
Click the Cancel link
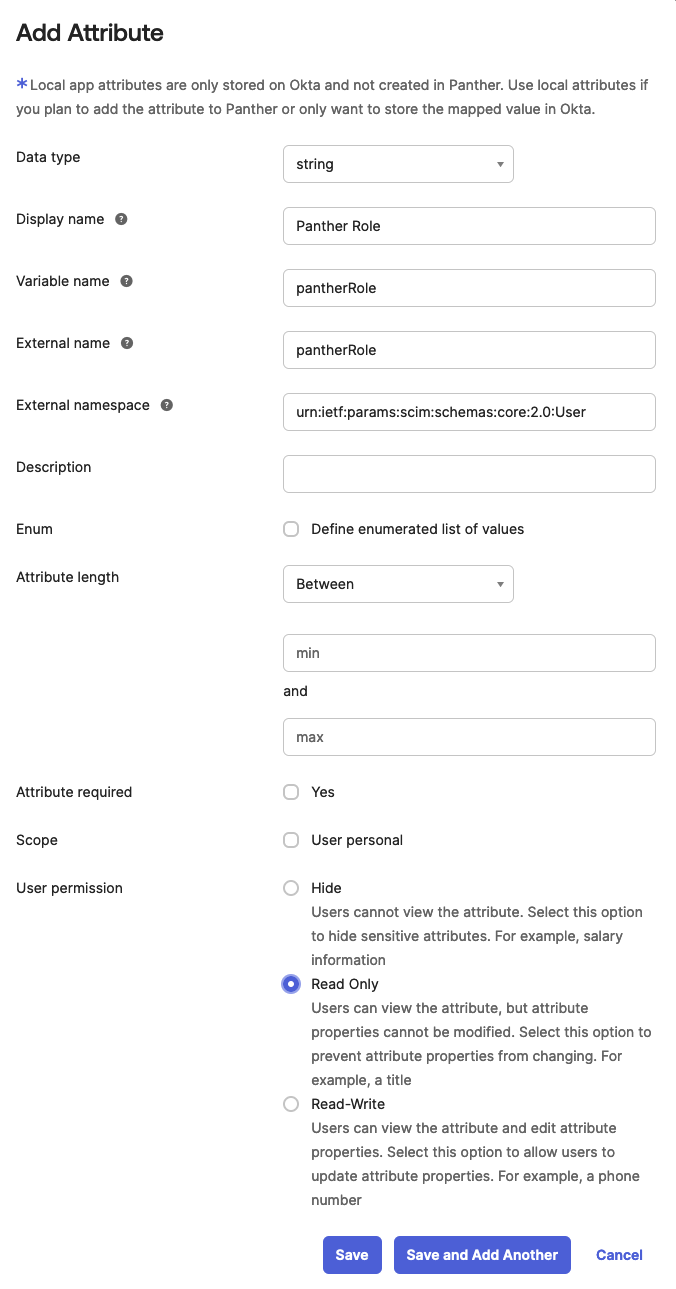coord(618,1254)
